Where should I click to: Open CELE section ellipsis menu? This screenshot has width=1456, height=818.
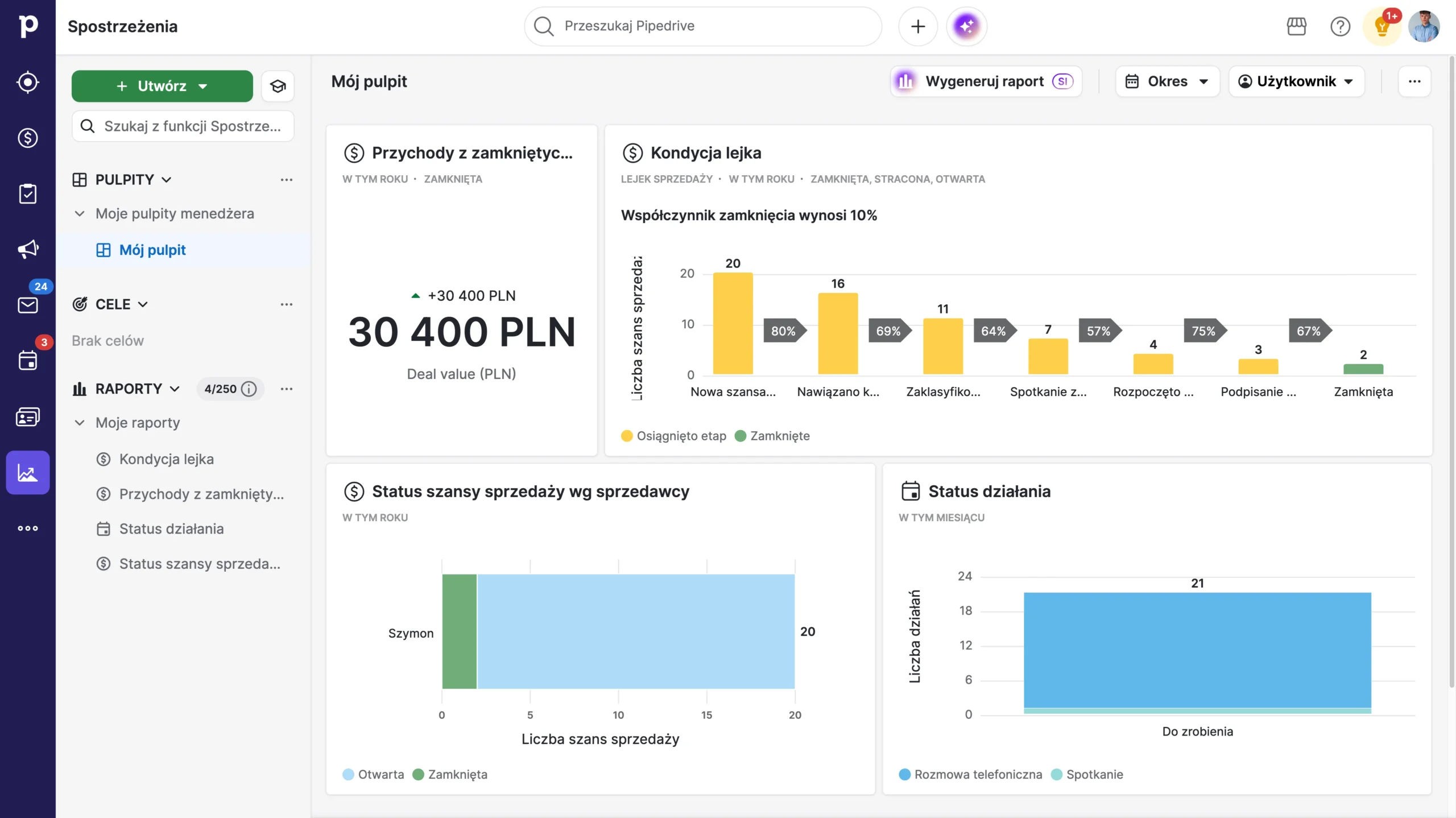coord(287,304)
